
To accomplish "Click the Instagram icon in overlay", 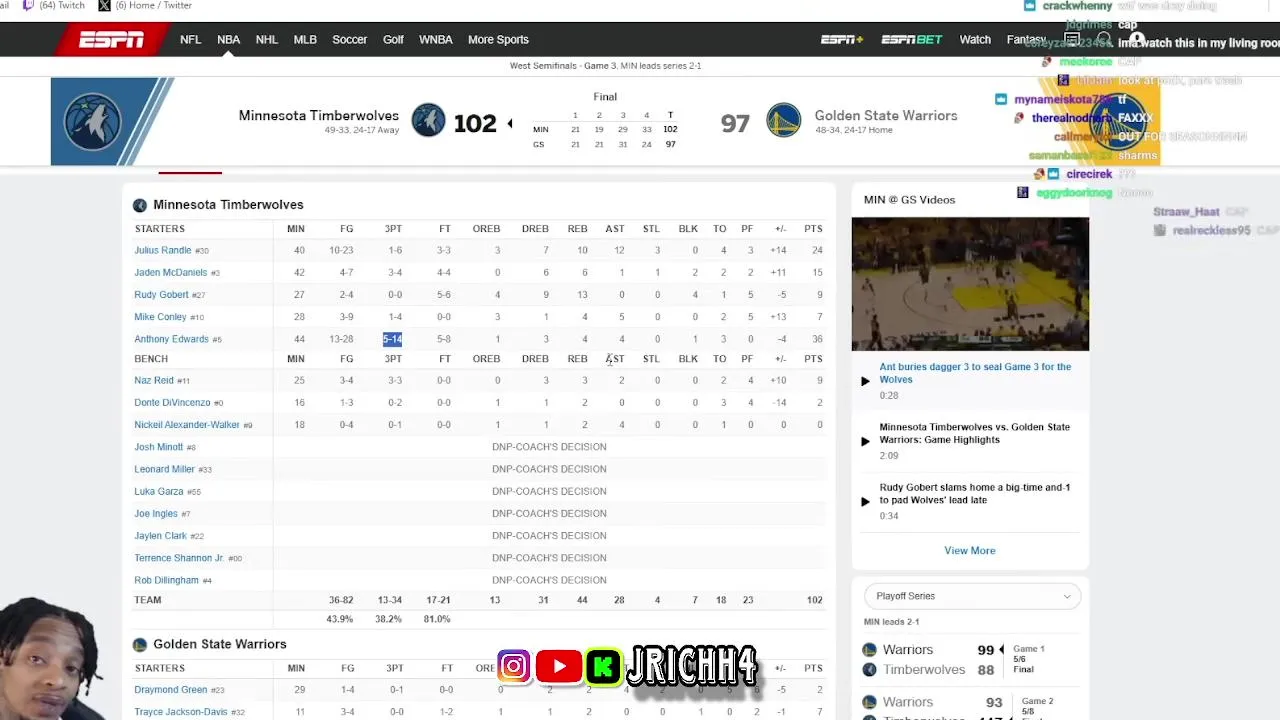I will (x=514, y=667).
